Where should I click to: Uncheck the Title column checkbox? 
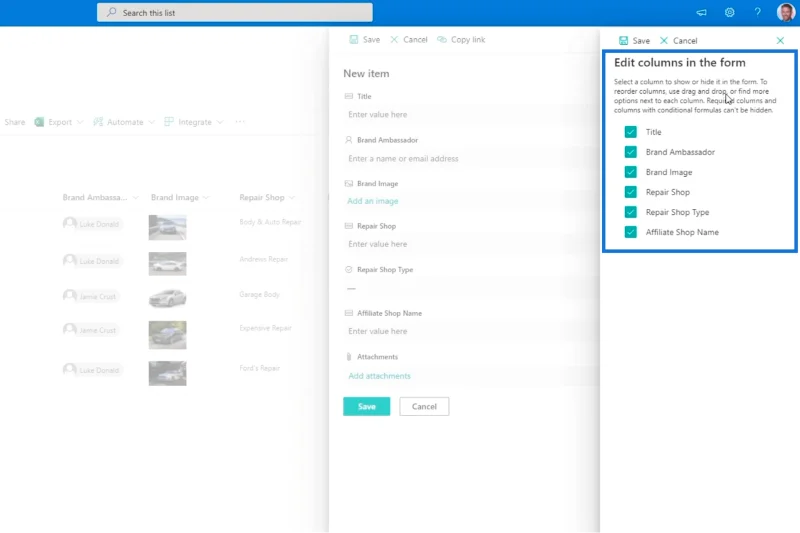pos(631,132)
